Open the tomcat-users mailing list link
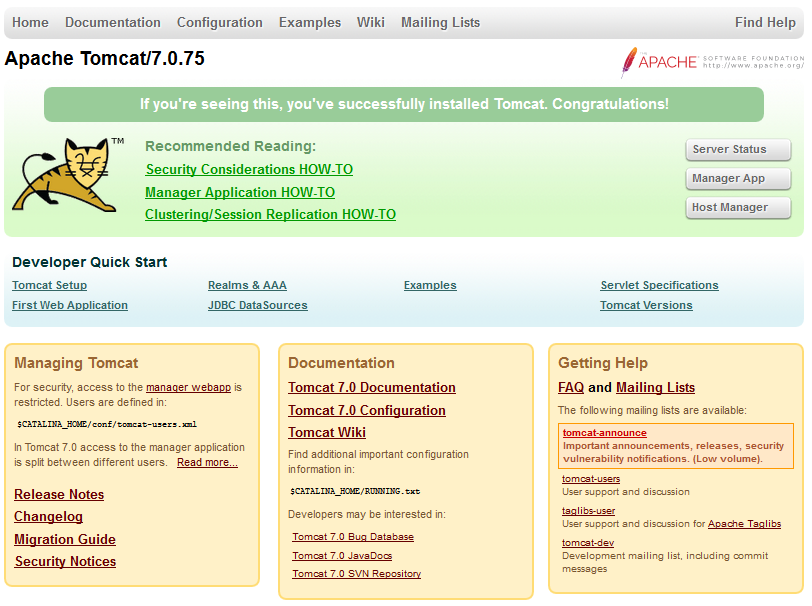This screenshot has width=812, height=606. (591, 479)
